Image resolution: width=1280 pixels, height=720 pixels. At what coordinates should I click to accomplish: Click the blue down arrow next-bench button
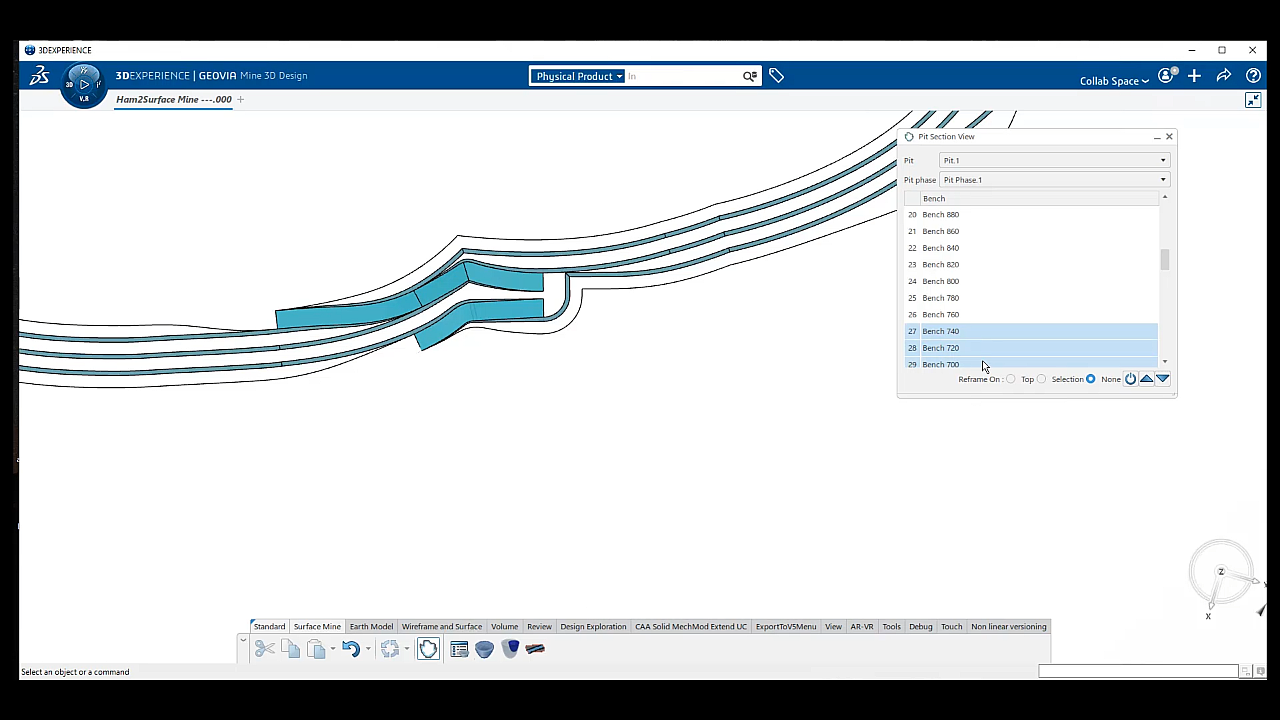[1162, 379]
